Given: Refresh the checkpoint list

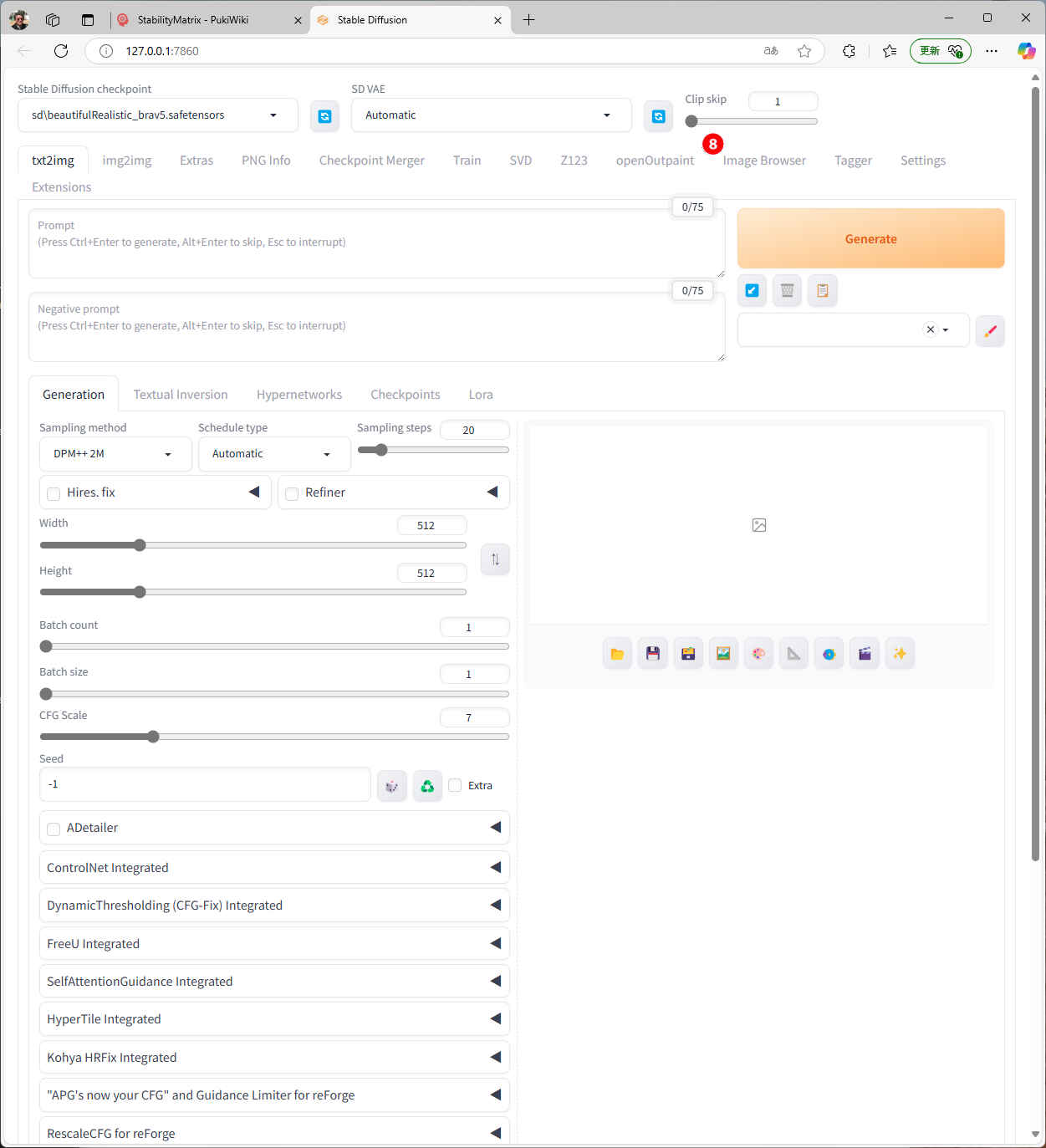Looking at the screenshot, I should (324, 116).
